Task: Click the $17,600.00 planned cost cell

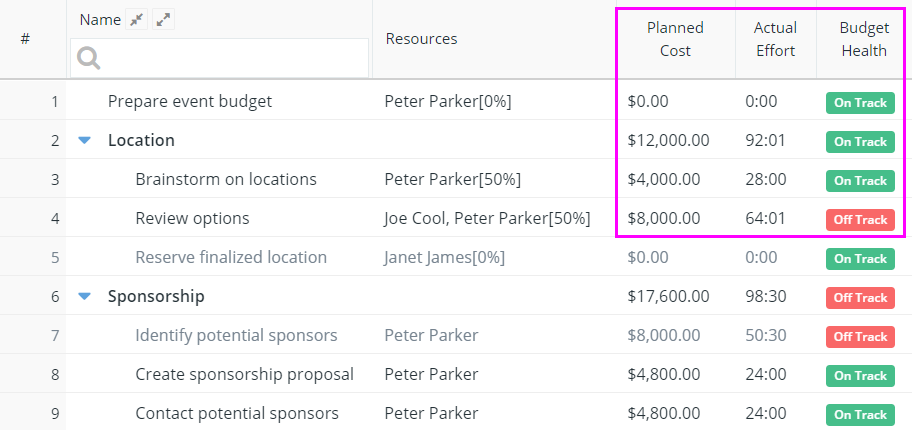Action: click(x=668, y=296)
